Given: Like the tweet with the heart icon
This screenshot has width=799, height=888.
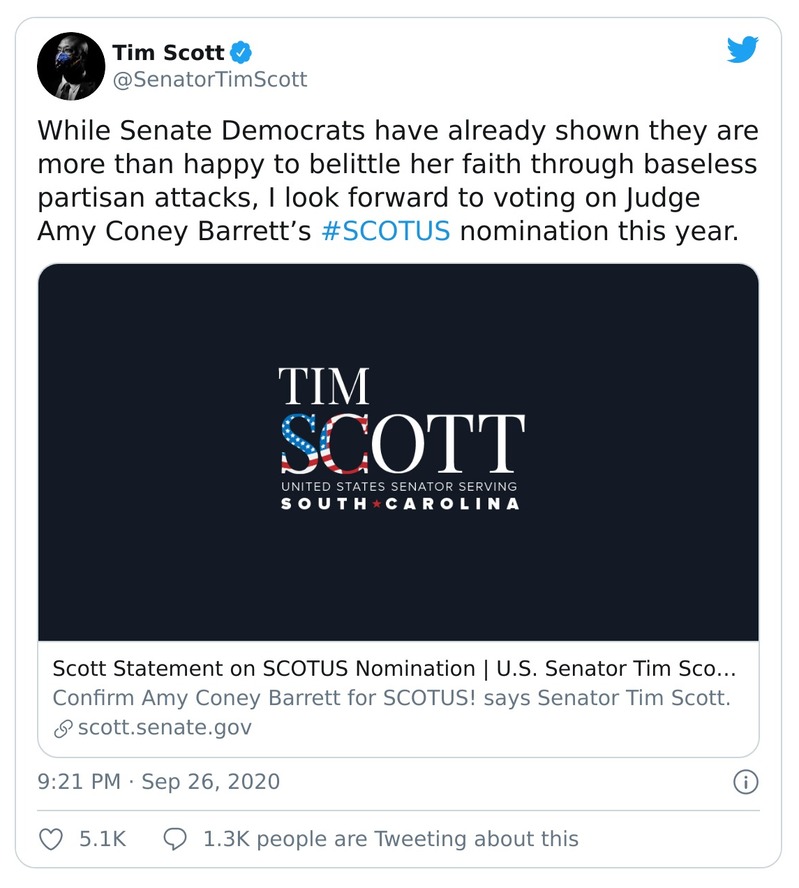Looking at the screenshot, I should (50, 838).
